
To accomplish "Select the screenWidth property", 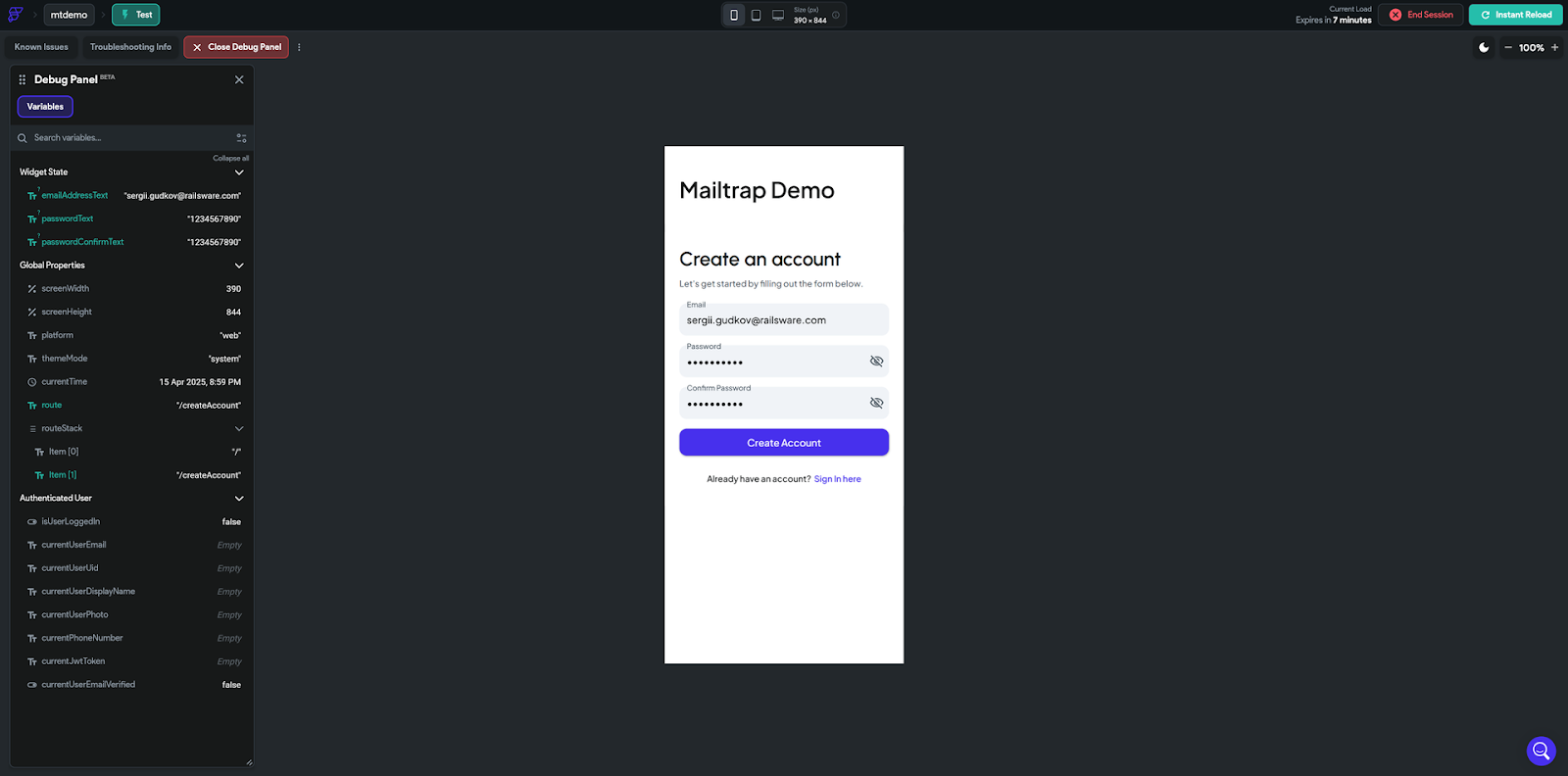I will [x=133, y=289].
